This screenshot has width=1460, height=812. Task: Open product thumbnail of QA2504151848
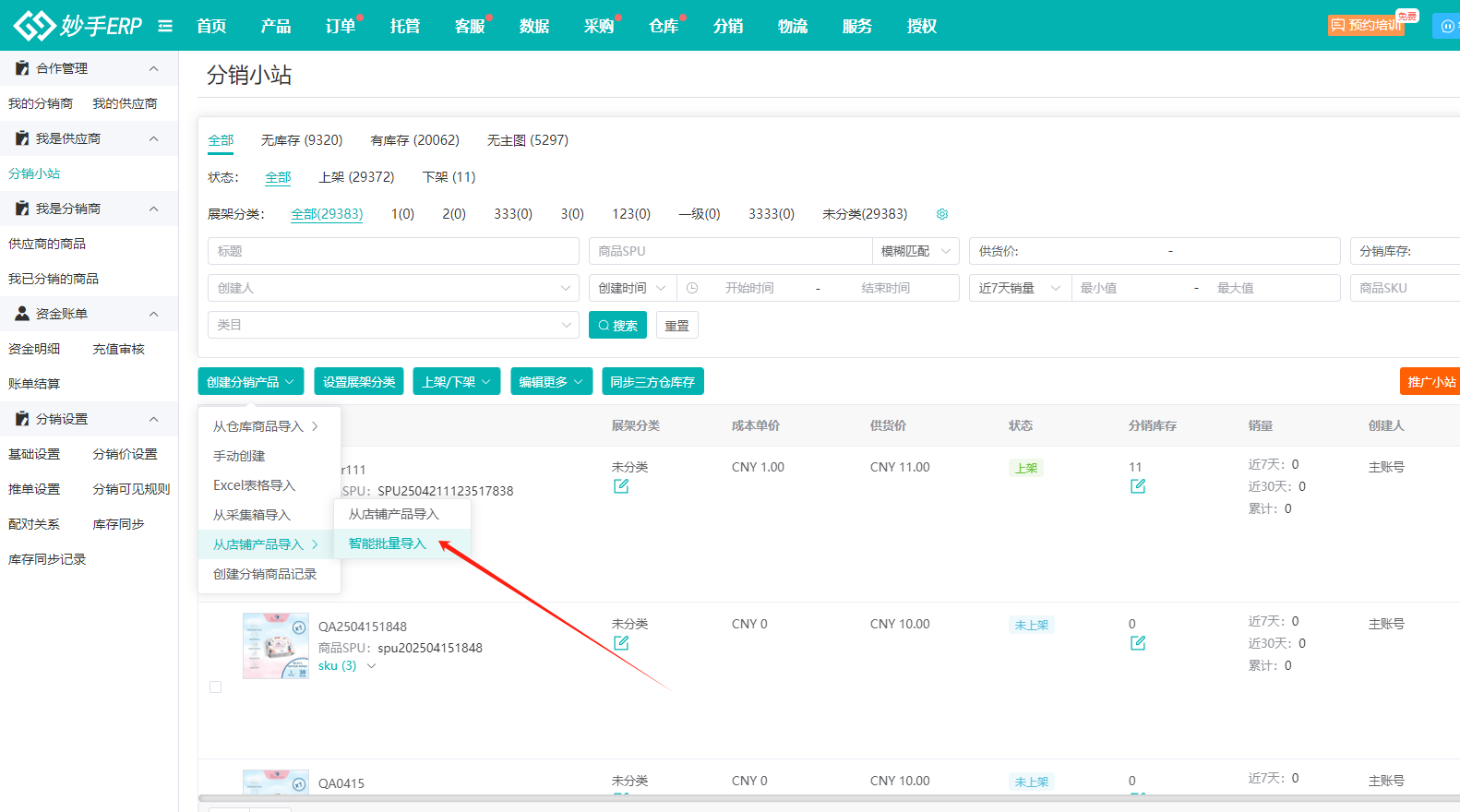(276, 646)
